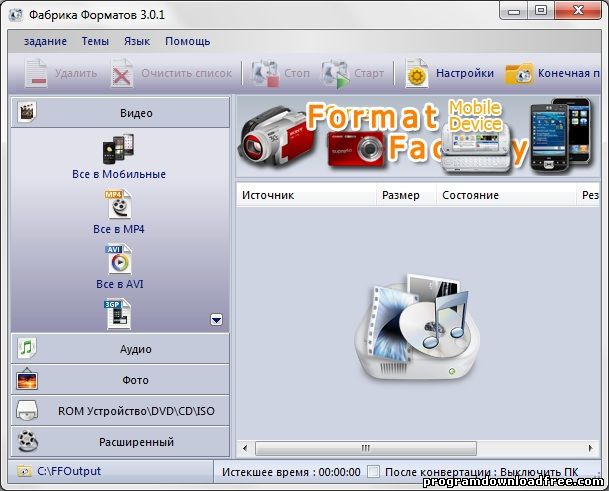Click the Расширенный film reel icon

coord(27,442)
